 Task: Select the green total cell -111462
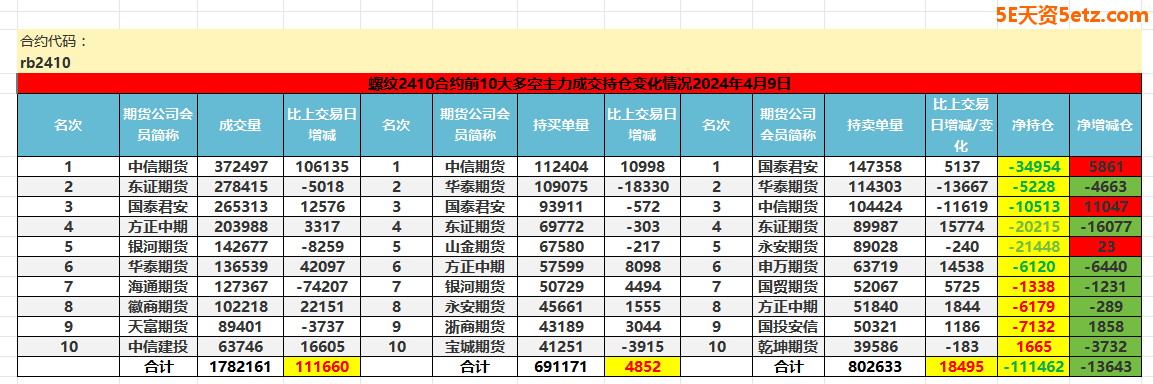point(1034,366)
